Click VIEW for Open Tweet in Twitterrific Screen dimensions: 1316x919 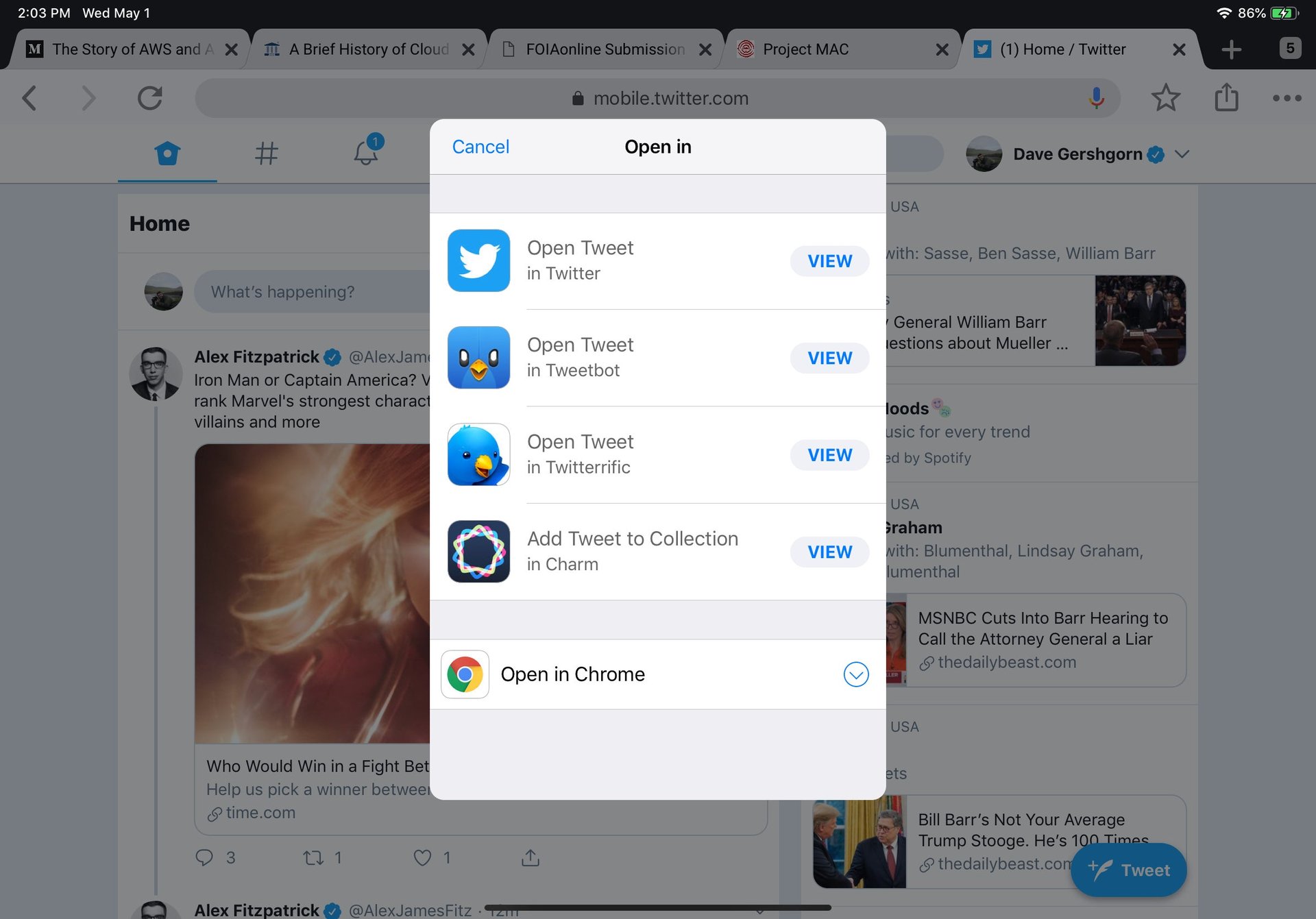[x=829, y=455]
